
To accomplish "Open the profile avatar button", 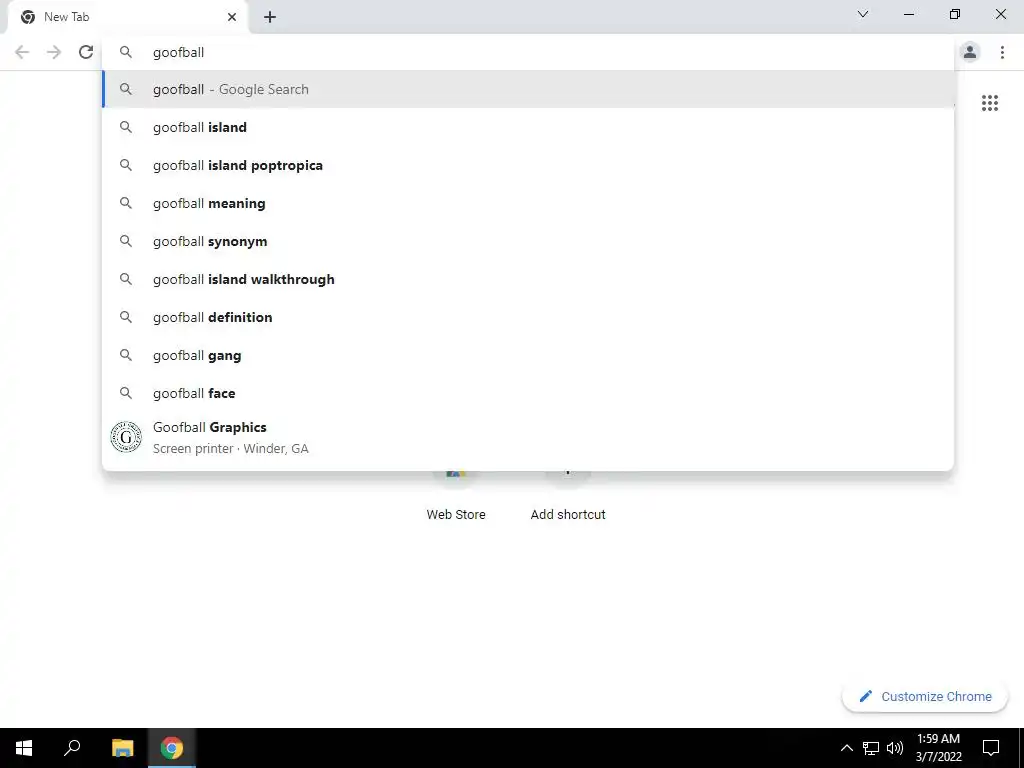I will 970,52.
